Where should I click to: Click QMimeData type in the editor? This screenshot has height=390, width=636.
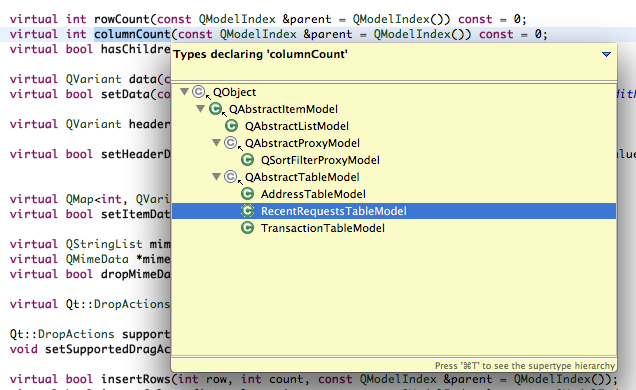point(97,259)
